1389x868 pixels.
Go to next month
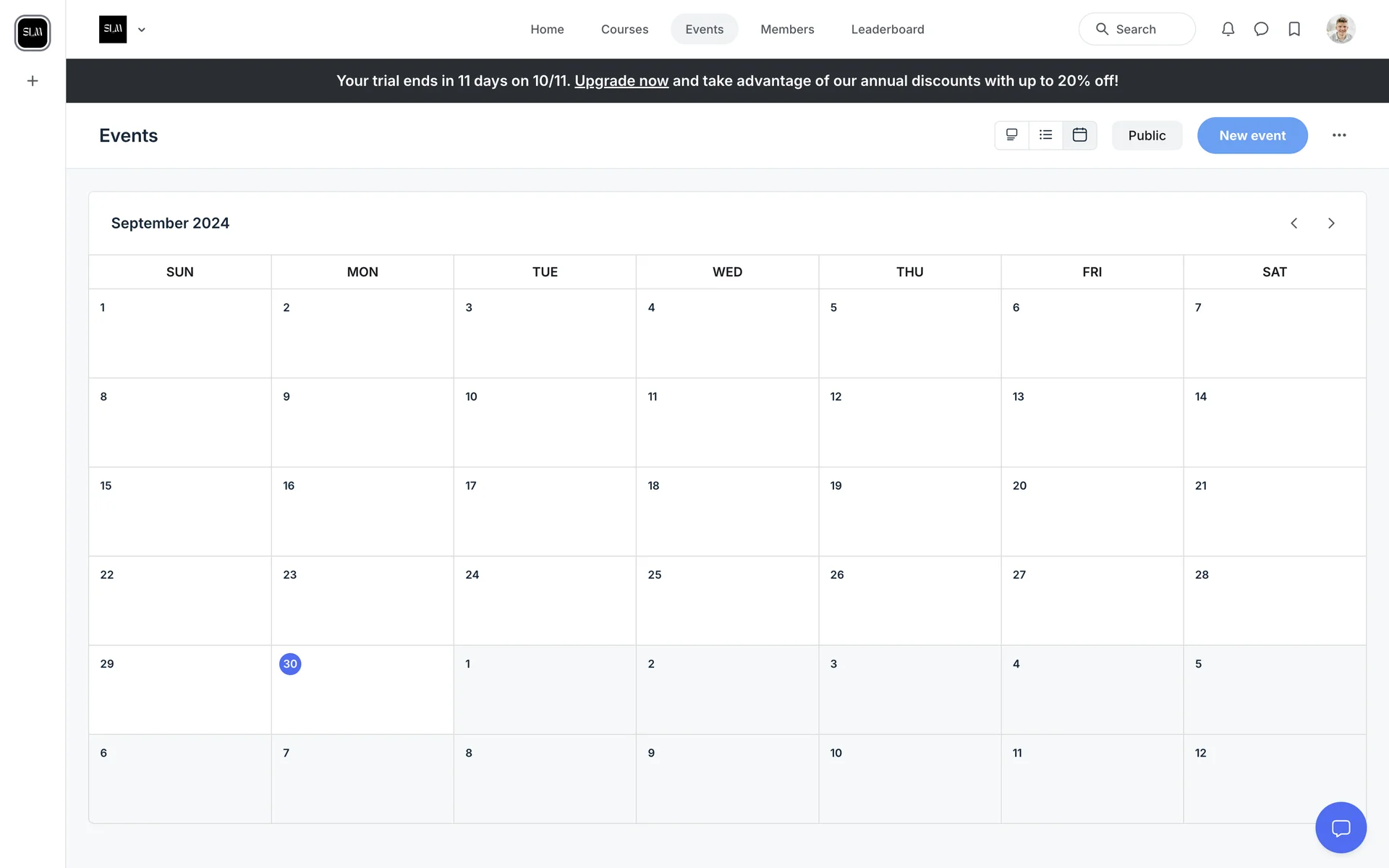pyautogui.click(x=1331, y=223)
